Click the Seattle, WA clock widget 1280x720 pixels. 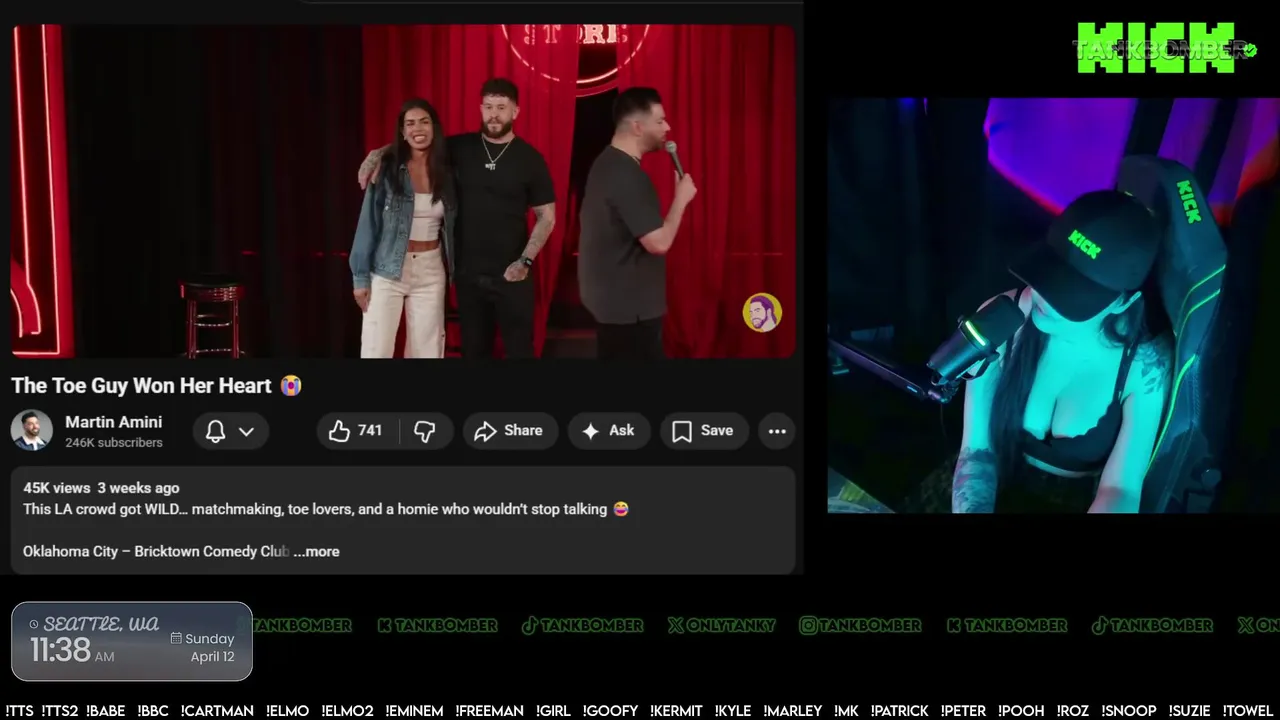(x=132, y=641)
